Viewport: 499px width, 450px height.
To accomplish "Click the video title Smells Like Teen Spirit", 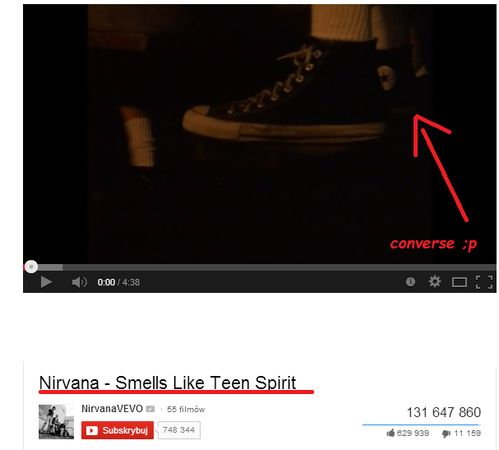I will [x=167, y=383].
